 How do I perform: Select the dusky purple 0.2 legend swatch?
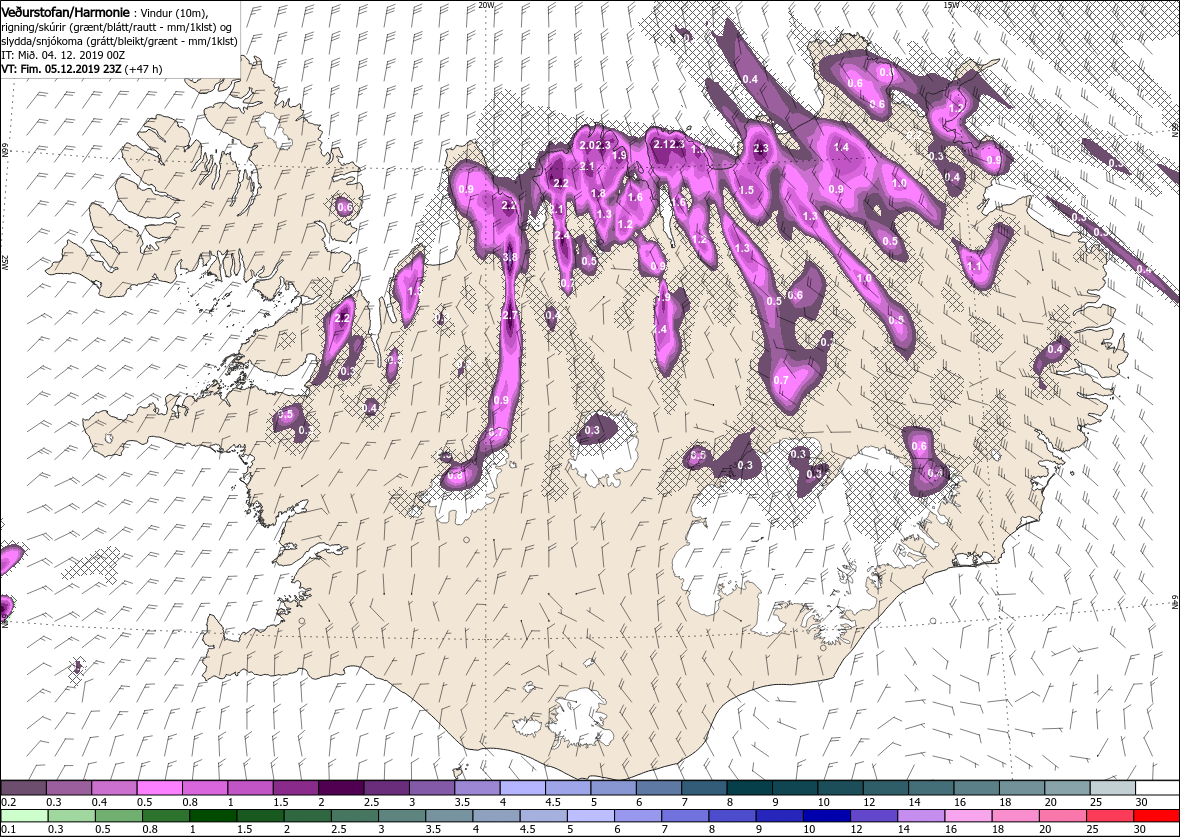(x=23, y=787)
